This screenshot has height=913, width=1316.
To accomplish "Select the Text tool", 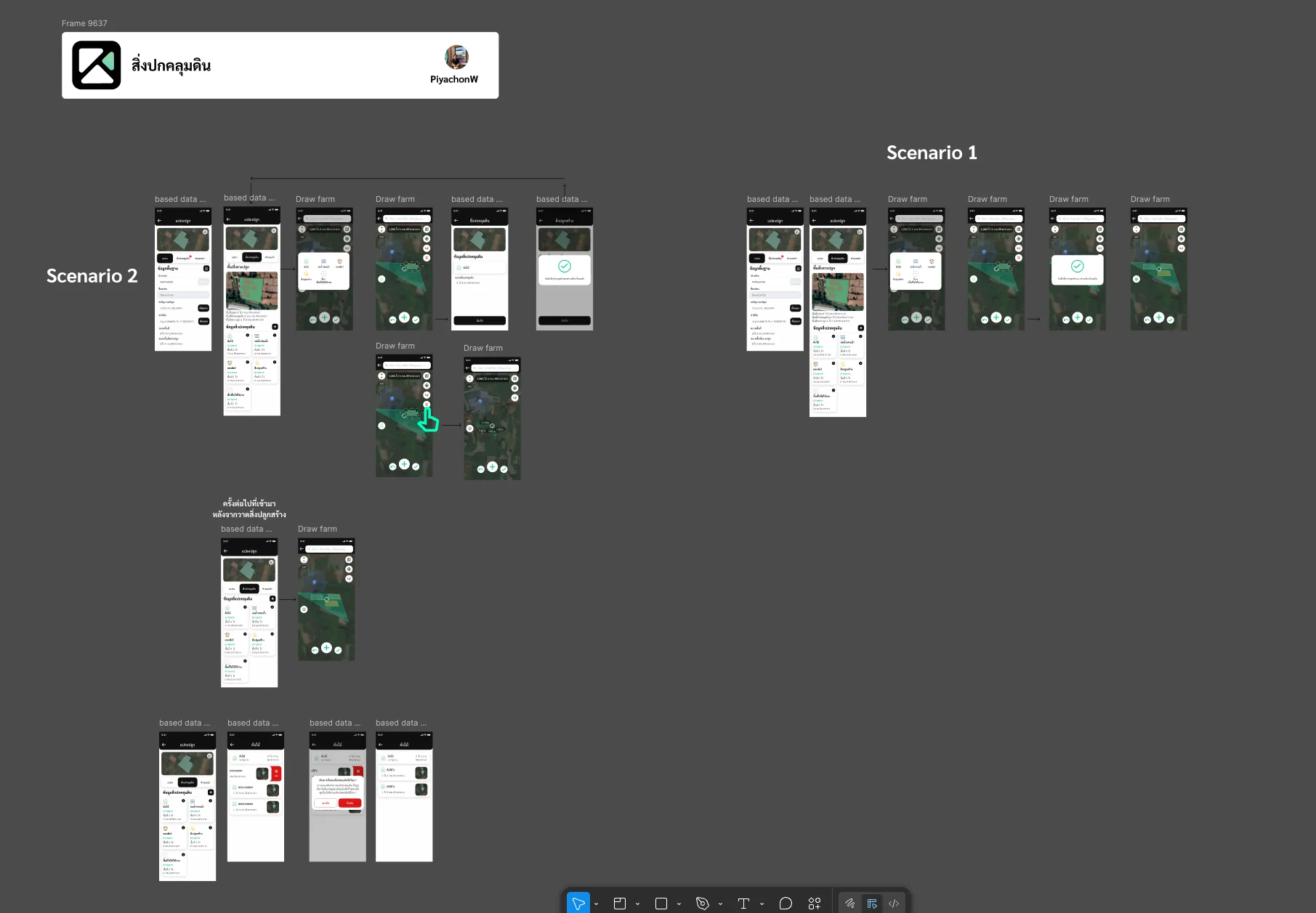I will [743, 904].
